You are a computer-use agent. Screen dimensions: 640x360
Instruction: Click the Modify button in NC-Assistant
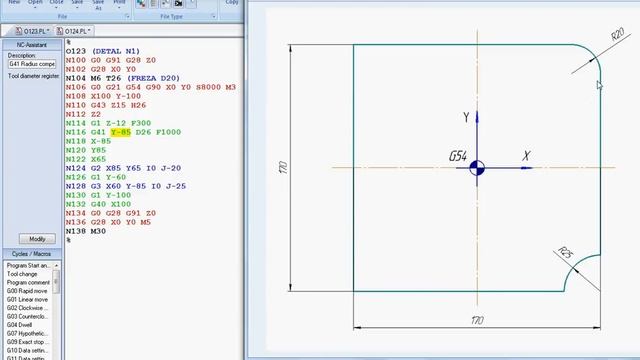(x=37, y=239)
